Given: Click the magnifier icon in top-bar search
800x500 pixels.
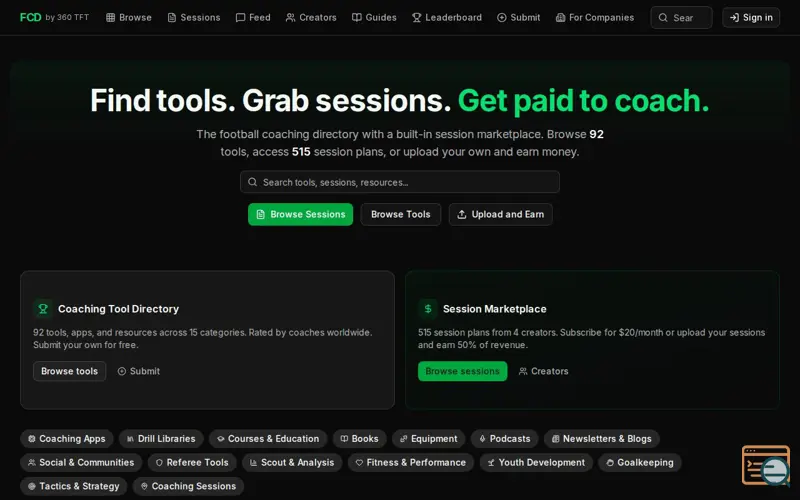Looking at the screenshot, I should [x=663, y=17].
